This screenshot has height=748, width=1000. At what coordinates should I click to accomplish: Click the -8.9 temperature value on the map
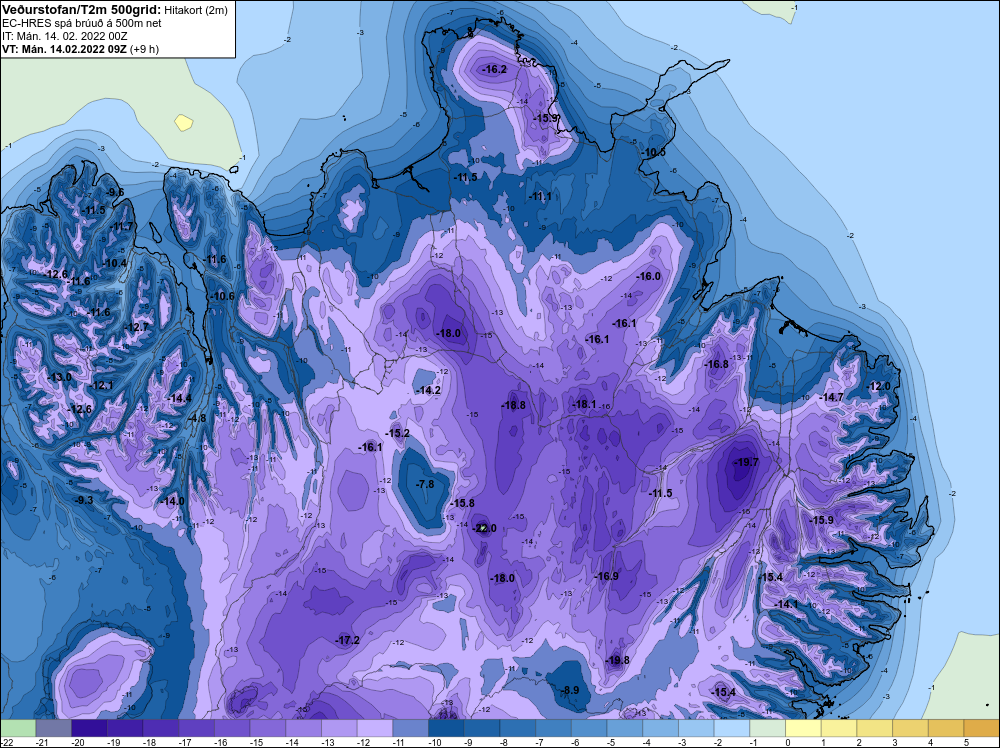tap(570, 690)
